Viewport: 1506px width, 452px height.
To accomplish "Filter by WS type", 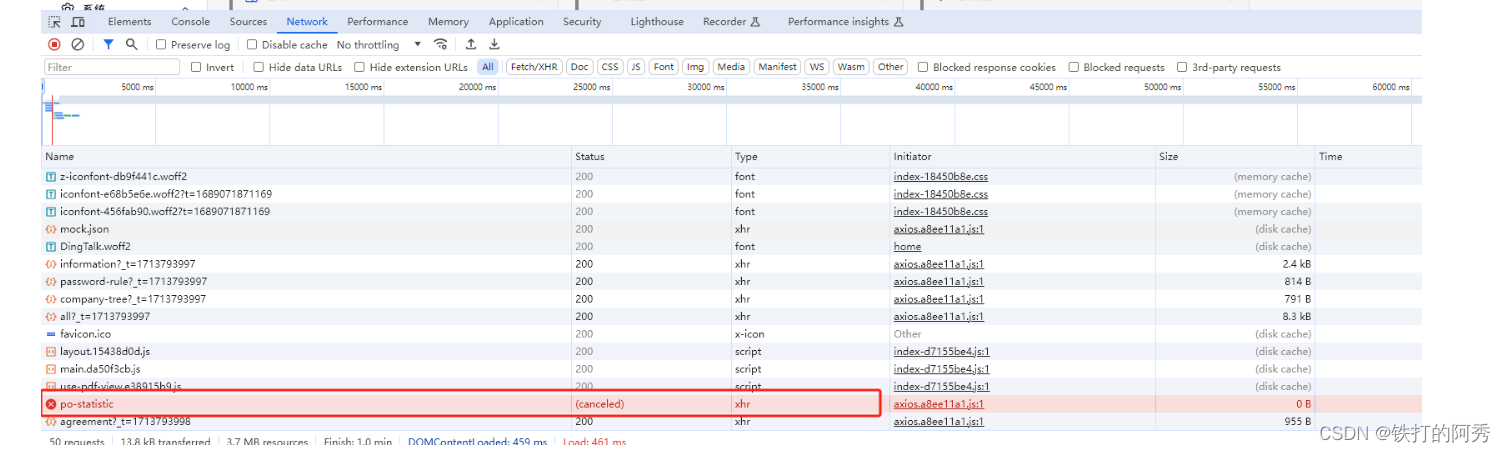I will pyautogui.click(x=817, y=67).
